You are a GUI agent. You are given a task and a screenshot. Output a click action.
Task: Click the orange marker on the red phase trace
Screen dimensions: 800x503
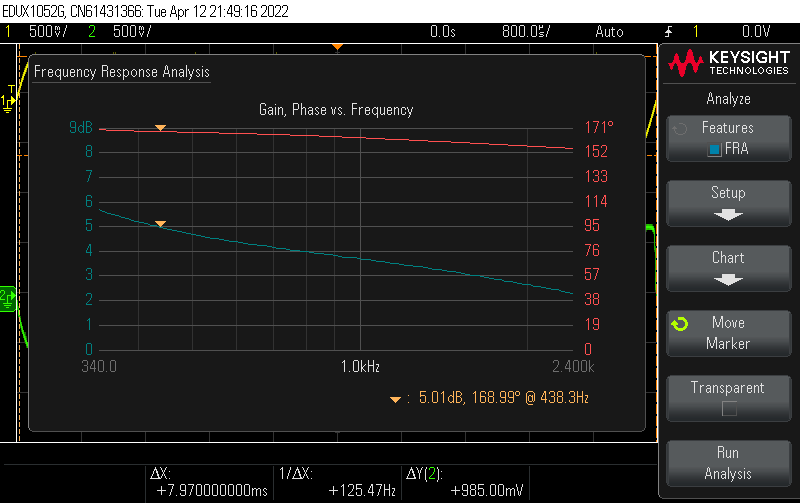(160, 128)
